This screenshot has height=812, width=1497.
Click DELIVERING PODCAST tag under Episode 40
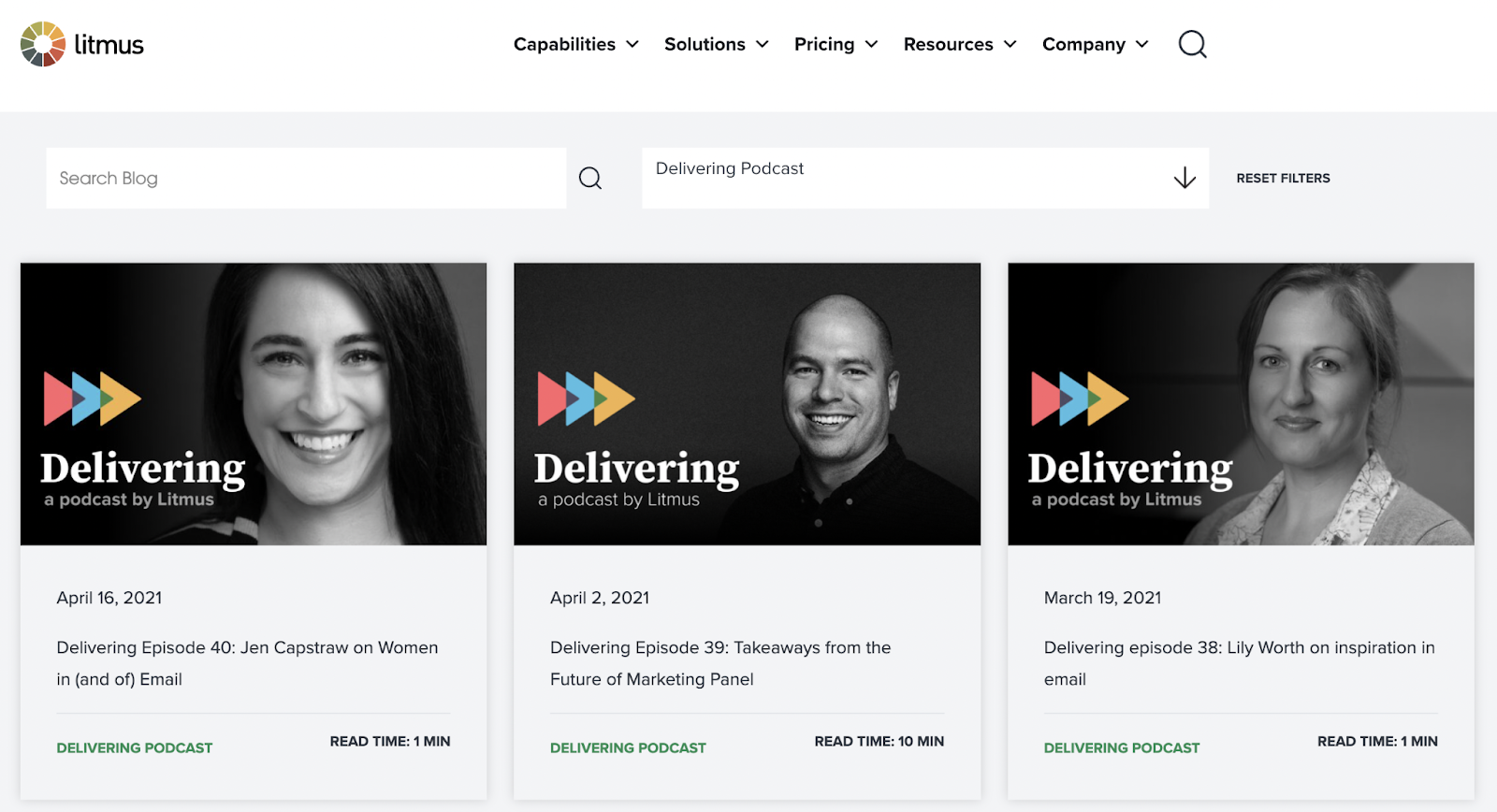point(135,747)
